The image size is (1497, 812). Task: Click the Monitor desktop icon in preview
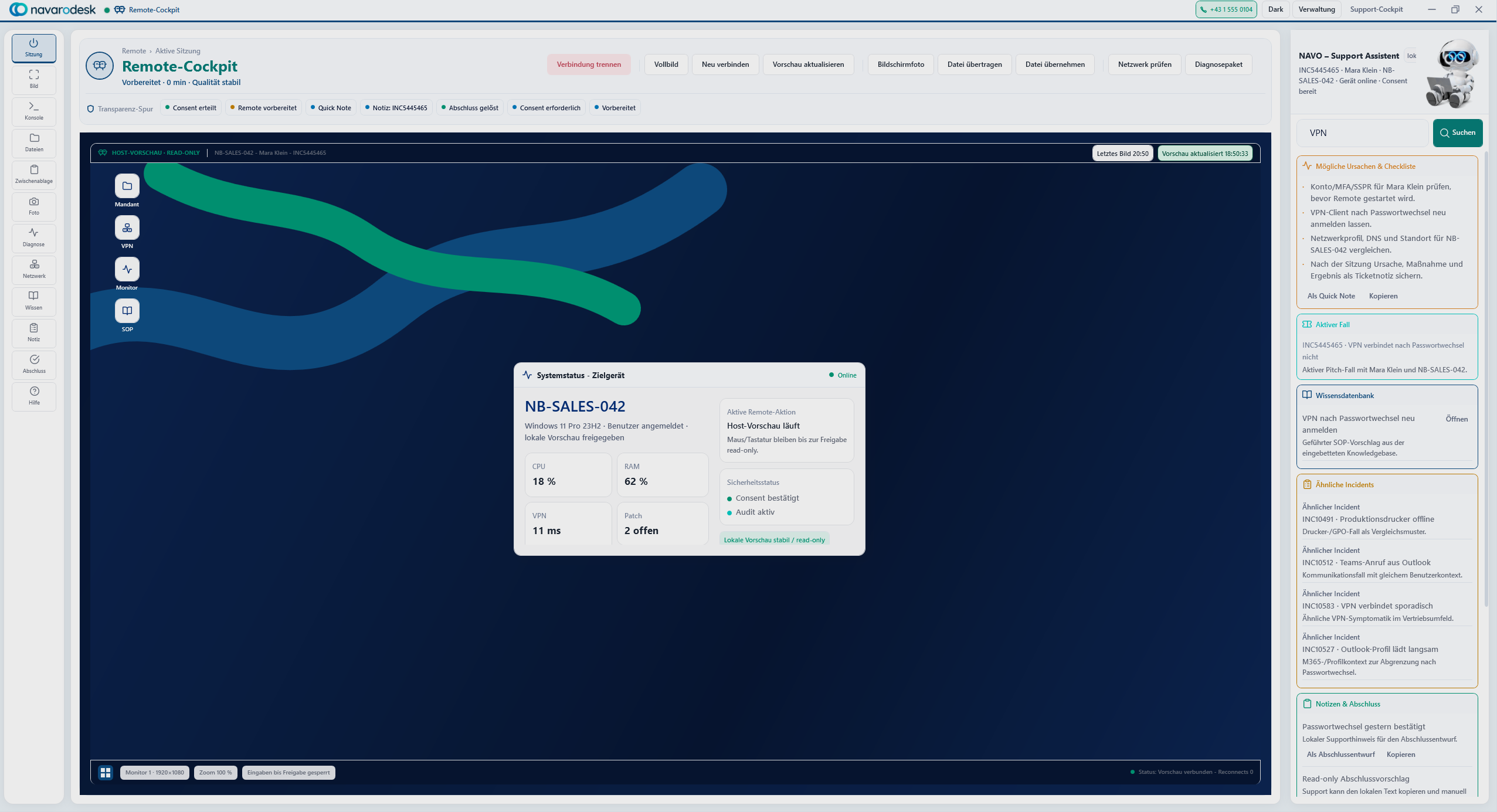pos(127,270)
